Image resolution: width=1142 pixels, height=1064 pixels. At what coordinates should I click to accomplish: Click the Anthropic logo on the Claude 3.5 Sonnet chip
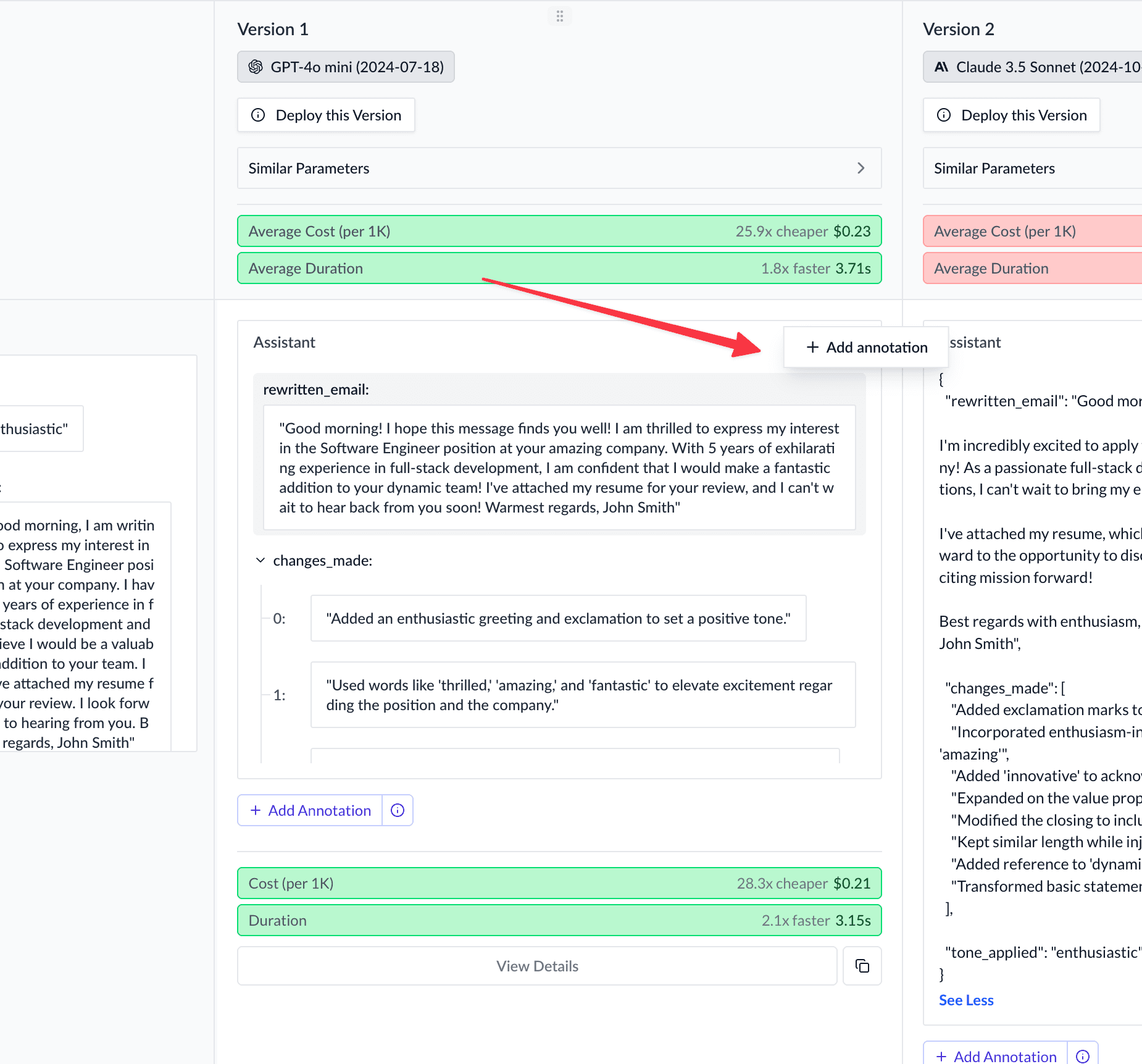click(x=941, y=67)
